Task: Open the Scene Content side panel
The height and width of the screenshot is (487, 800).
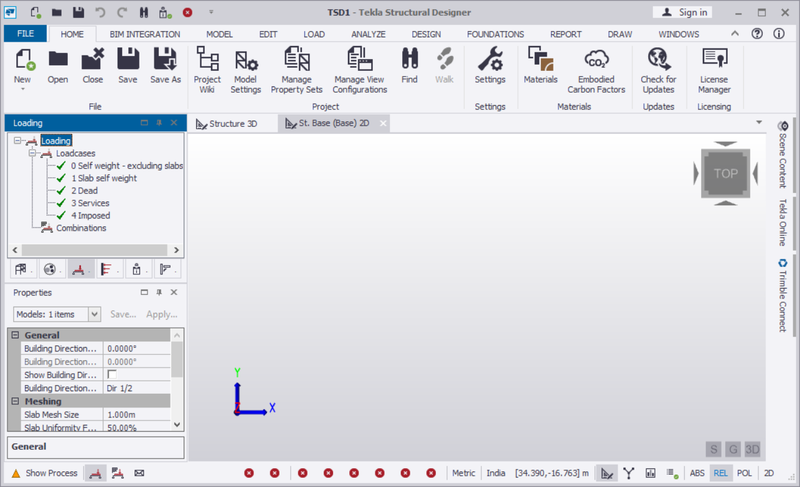Action: click(x=783, y=155)
